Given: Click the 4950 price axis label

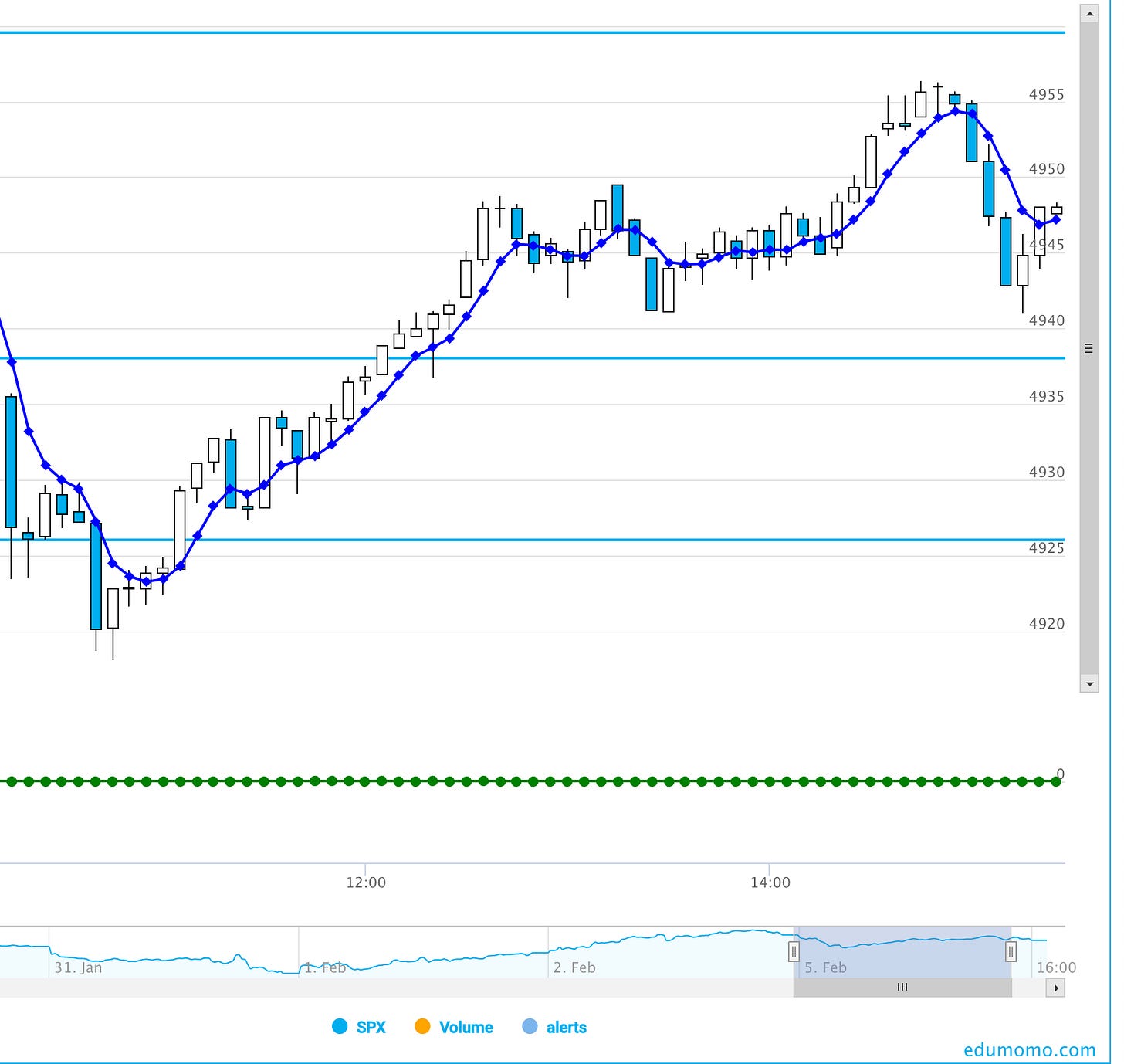Looking at the screenshot, I should 1046,168.
